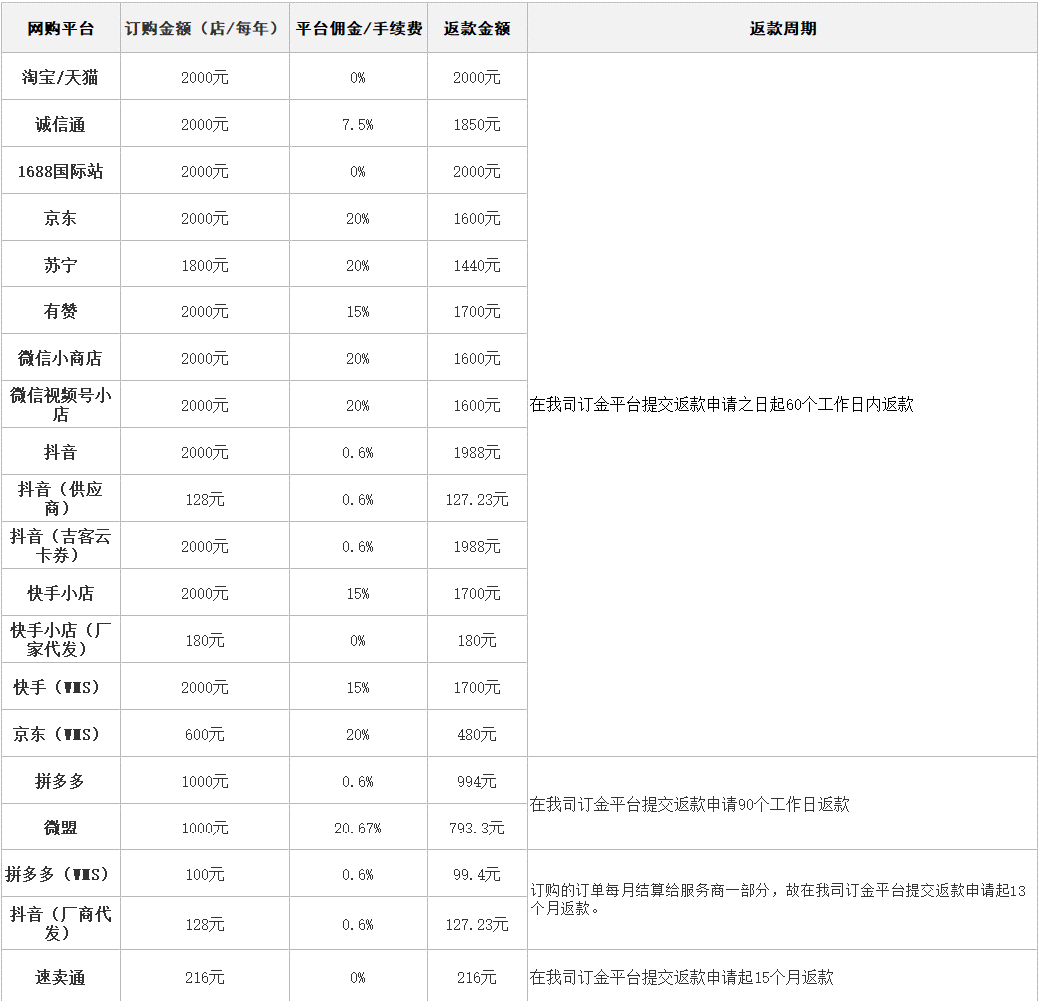The image size is (1040, 1001).
Task: Click the 7.5% commission for 诚信通
Action: point(358,125)
